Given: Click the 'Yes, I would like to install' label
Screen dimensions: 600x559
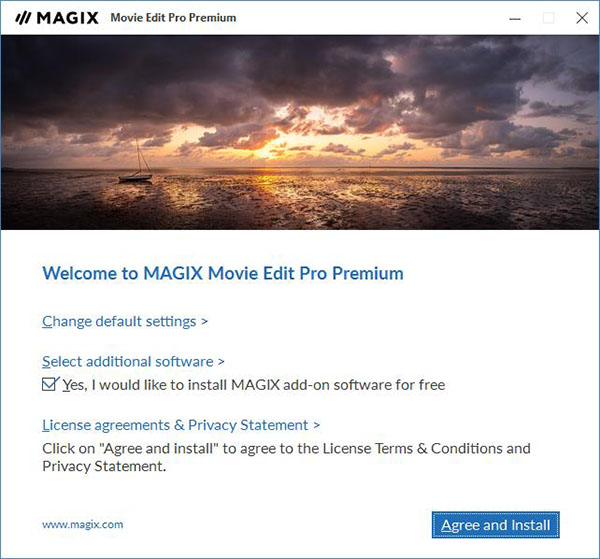Looking at the screenshot, I should tap(254, 385).
